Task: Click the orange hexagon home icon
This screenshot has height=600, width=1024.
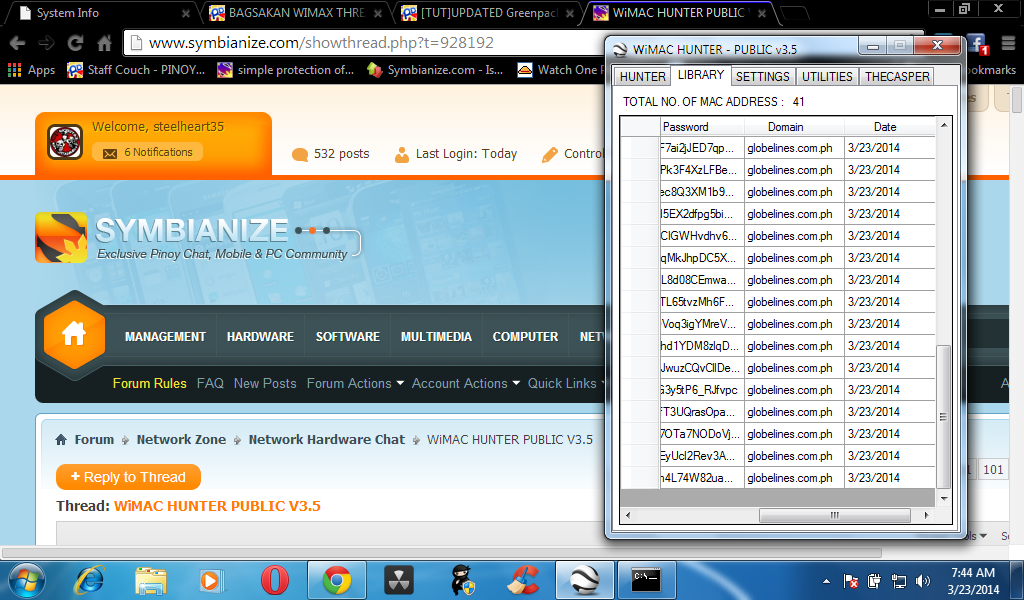Action: (x=74, y=334)
